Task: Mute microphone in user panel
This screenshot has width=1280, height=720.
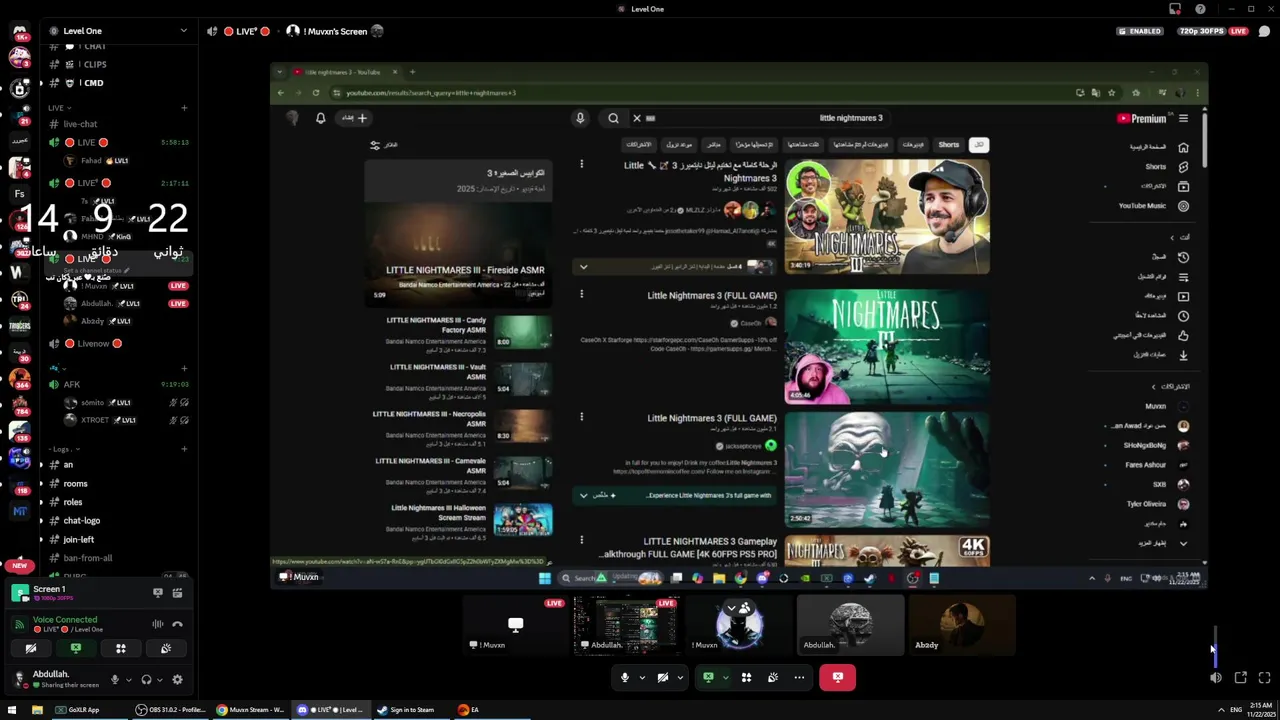Action: [114, 679]
